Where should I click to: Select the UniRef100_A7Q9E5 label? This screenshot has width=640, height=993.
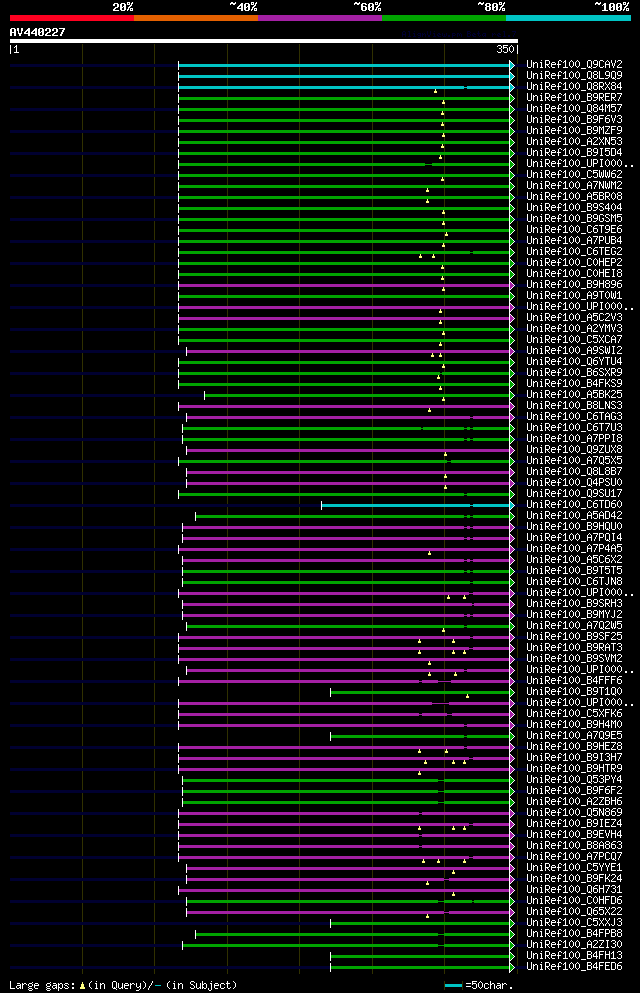coord(574,736)
